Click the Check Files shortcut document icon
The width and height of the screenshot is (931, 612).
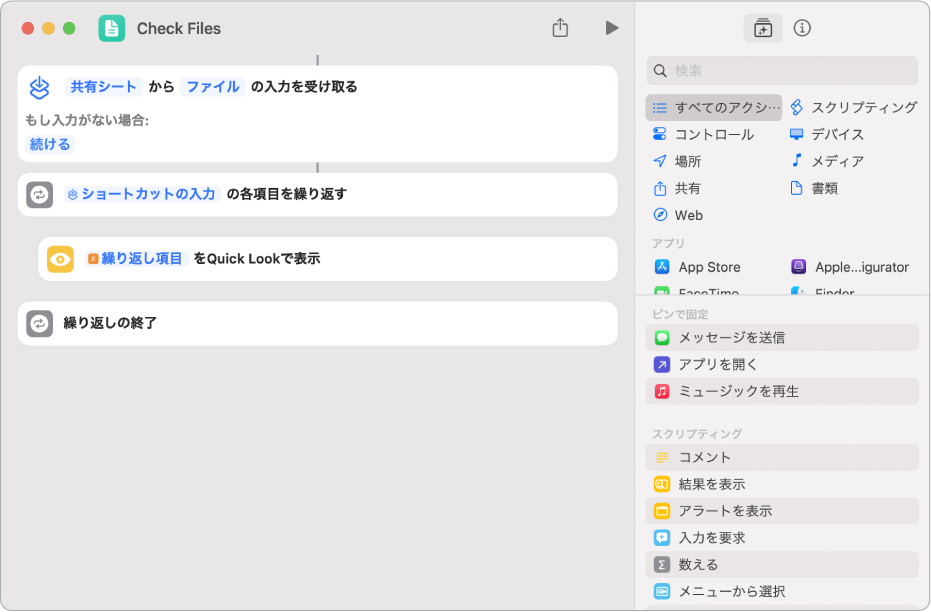click(x=112, y=28)
